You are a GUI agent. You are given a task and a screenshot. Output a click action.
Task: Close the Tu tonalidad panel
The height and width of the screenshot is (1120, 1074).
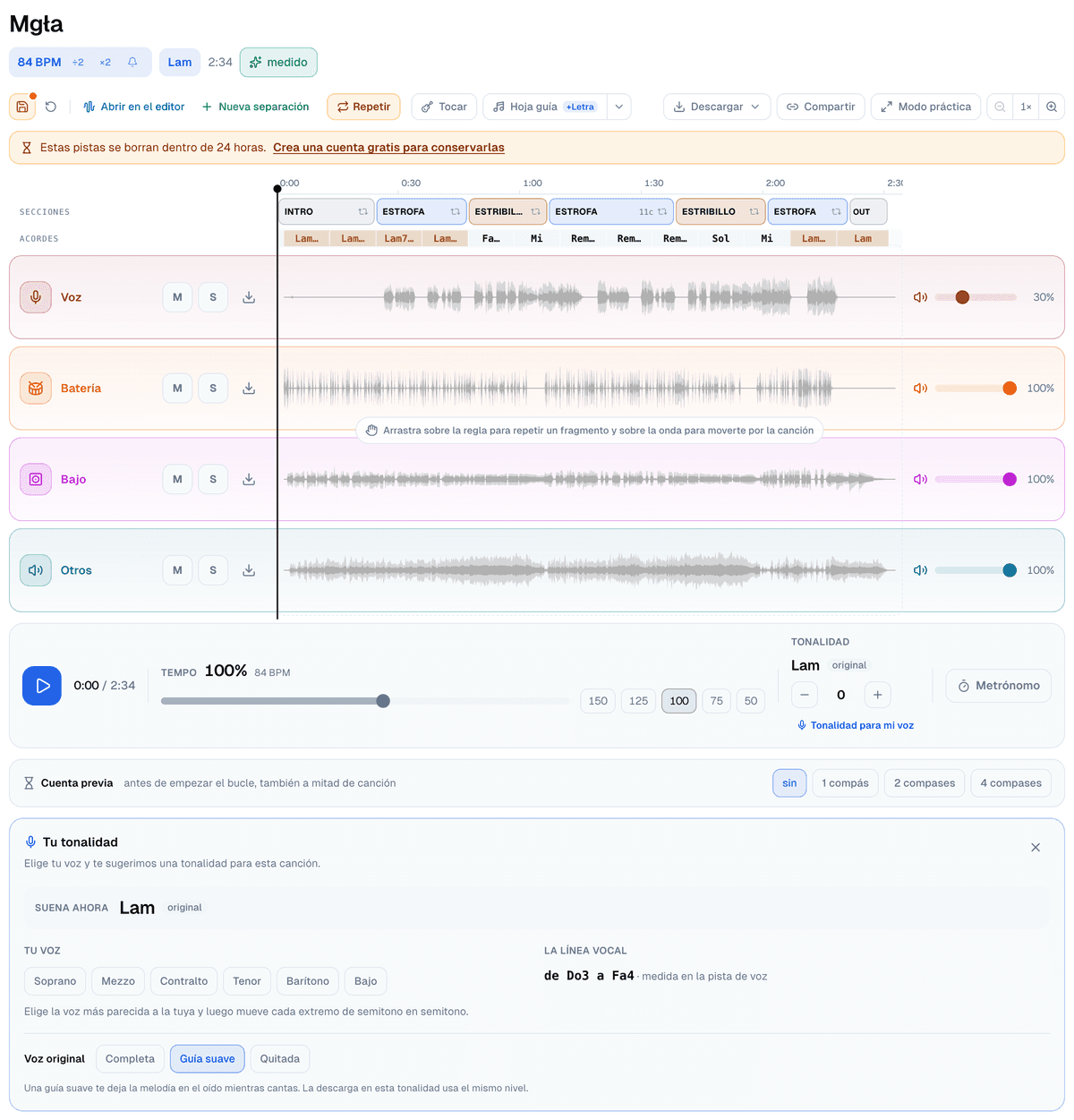click(x=1036, y=848)
